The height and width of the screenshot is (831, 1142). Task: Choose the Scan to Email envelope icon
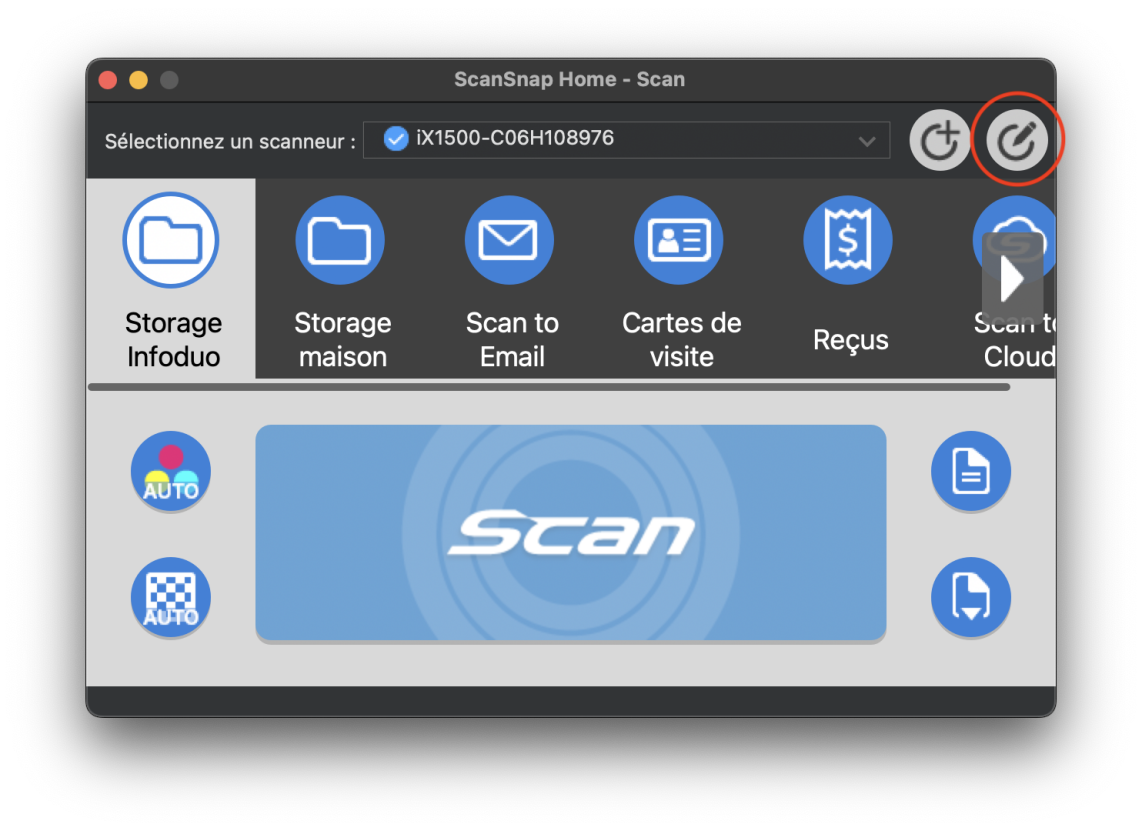509,240
